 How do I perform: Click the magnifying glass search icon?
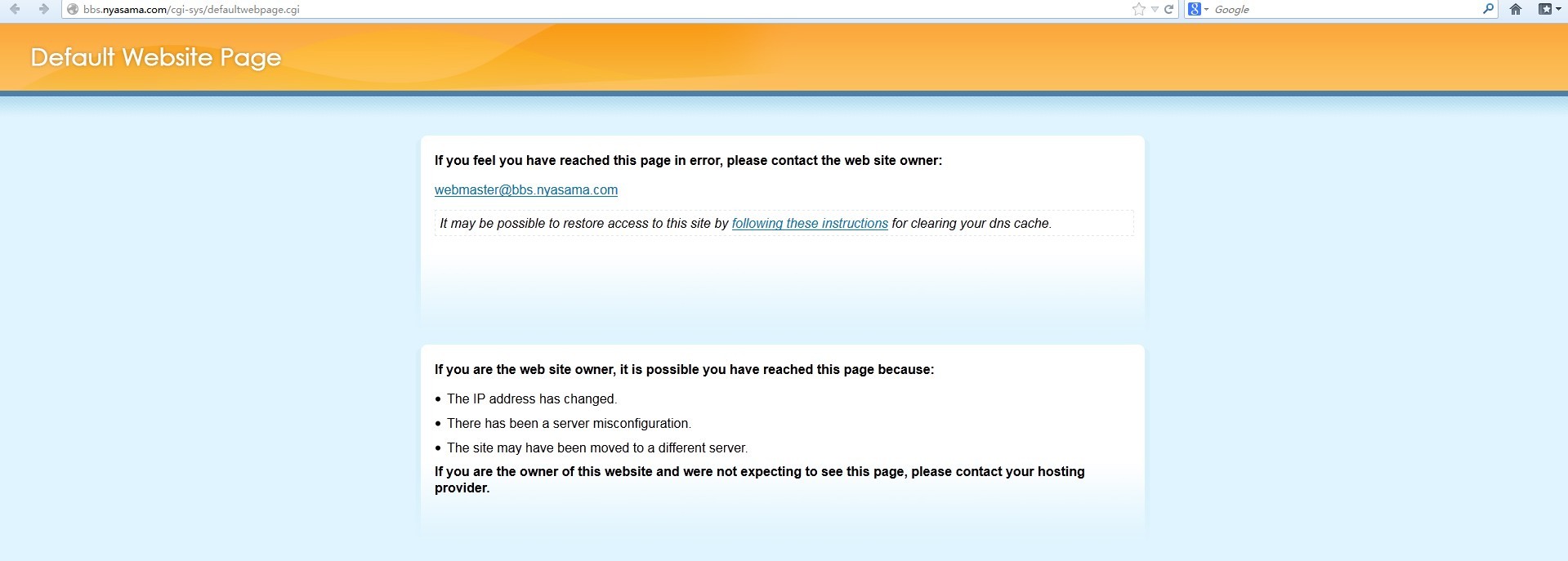[1488, 9]
